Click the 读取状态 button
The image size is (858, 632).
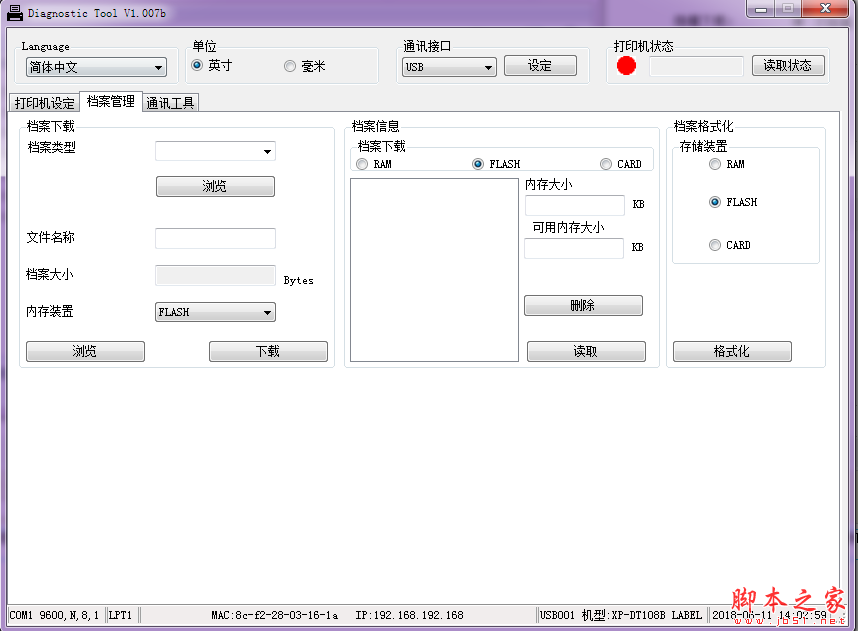tap(788, 66)
